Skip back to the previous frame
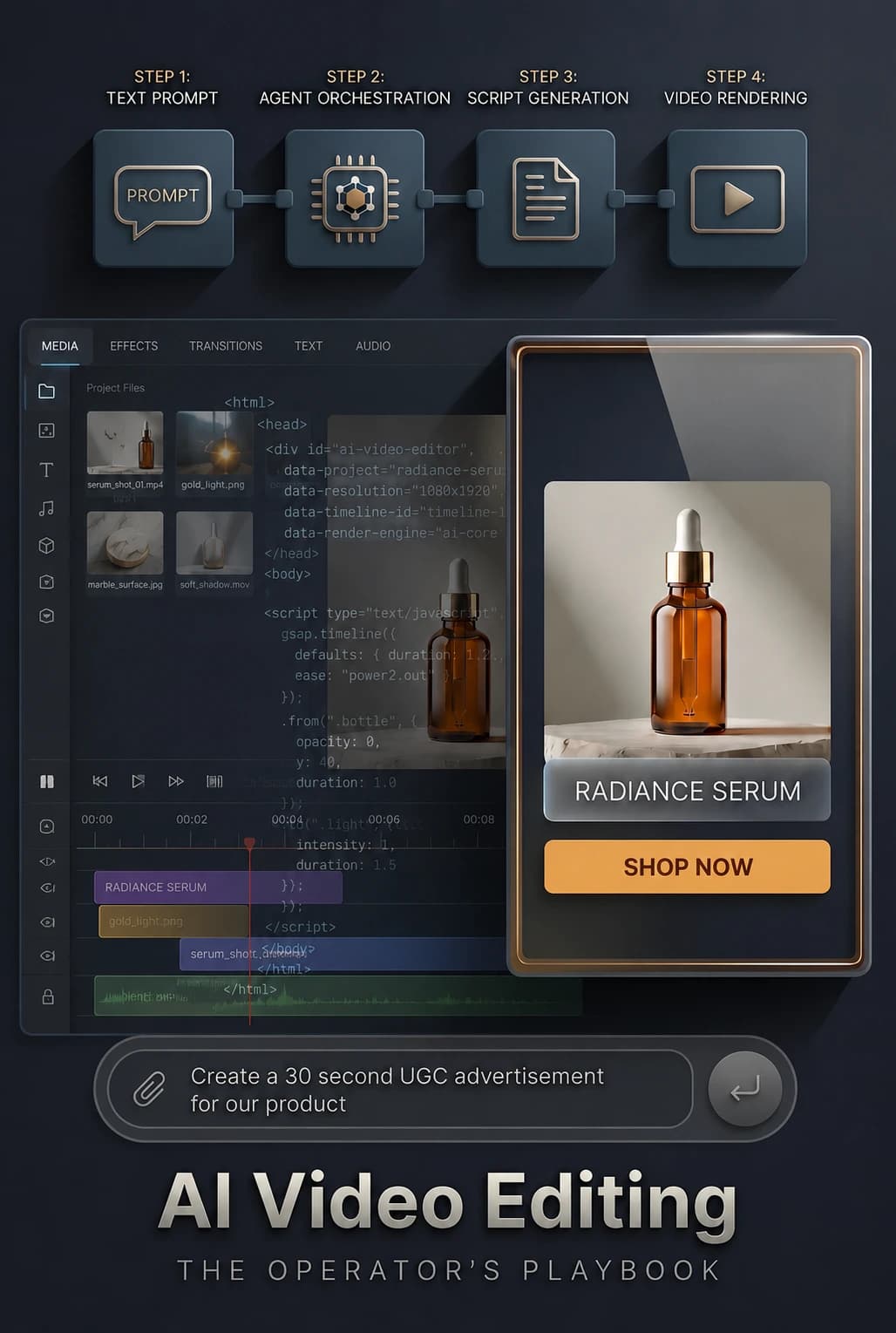This screenshot has height=1333, width=896. point(100,781)
